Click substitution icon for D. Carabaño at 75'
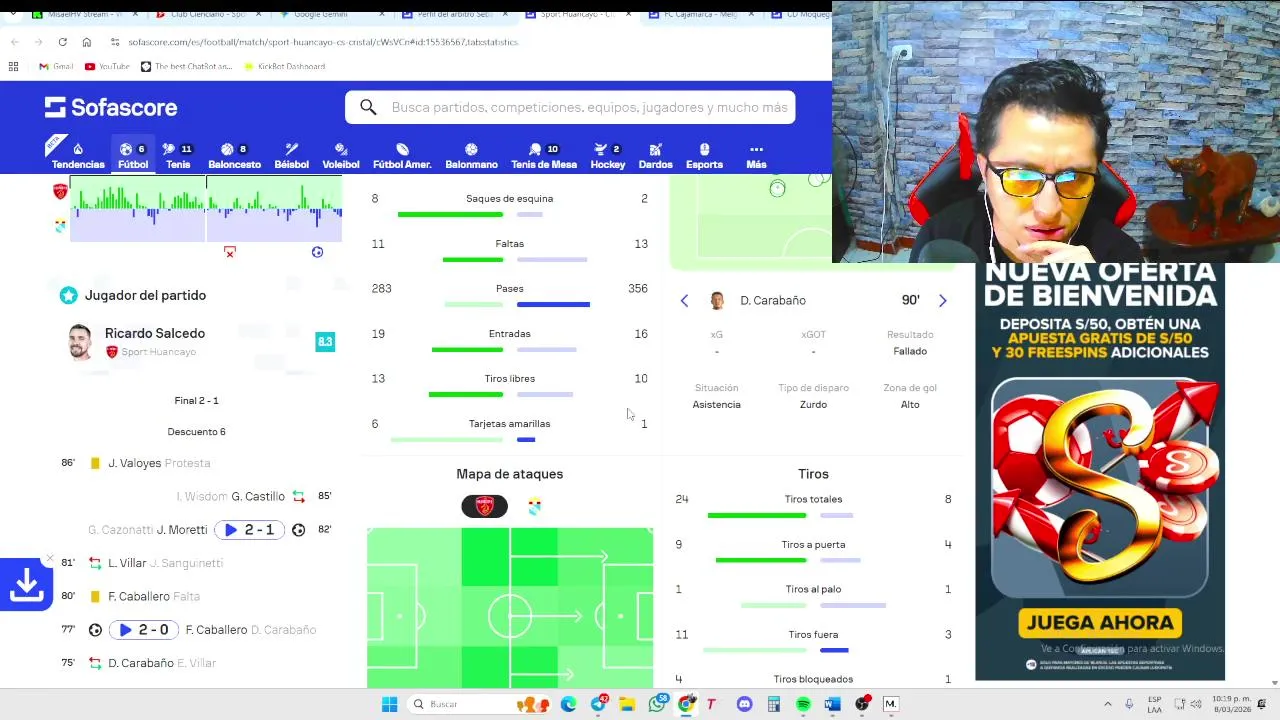This screenshot has height=720, width=1280. [x=95, y=663]
